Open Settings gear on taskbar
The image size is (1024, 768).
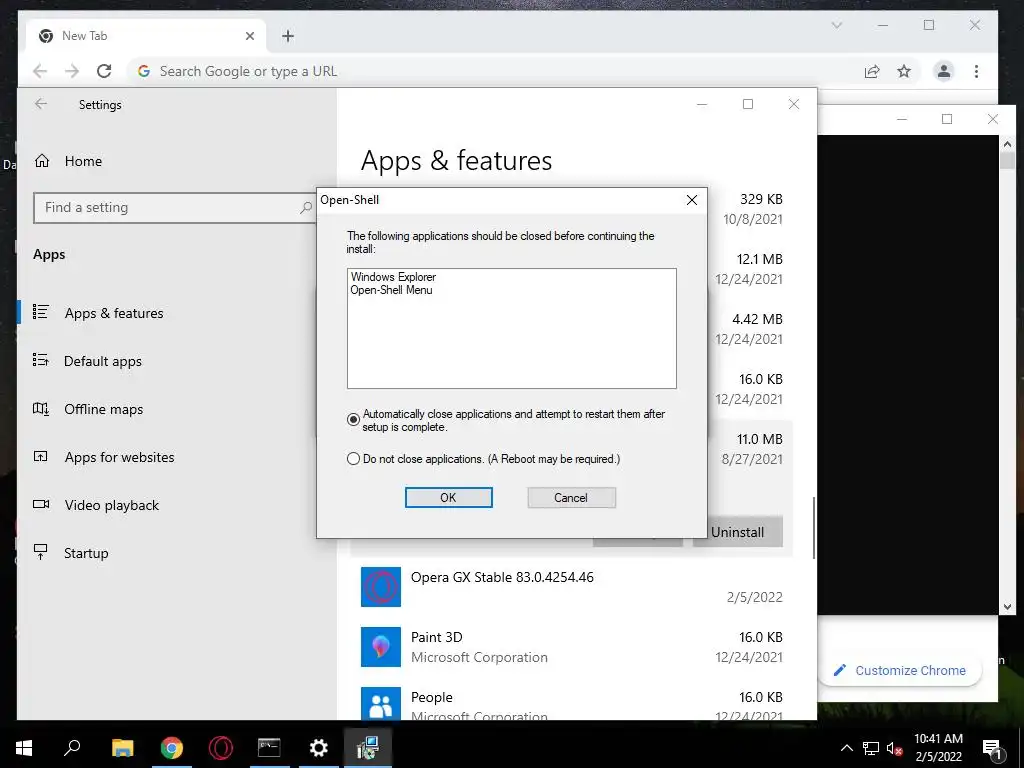click(x=318, y=748)
